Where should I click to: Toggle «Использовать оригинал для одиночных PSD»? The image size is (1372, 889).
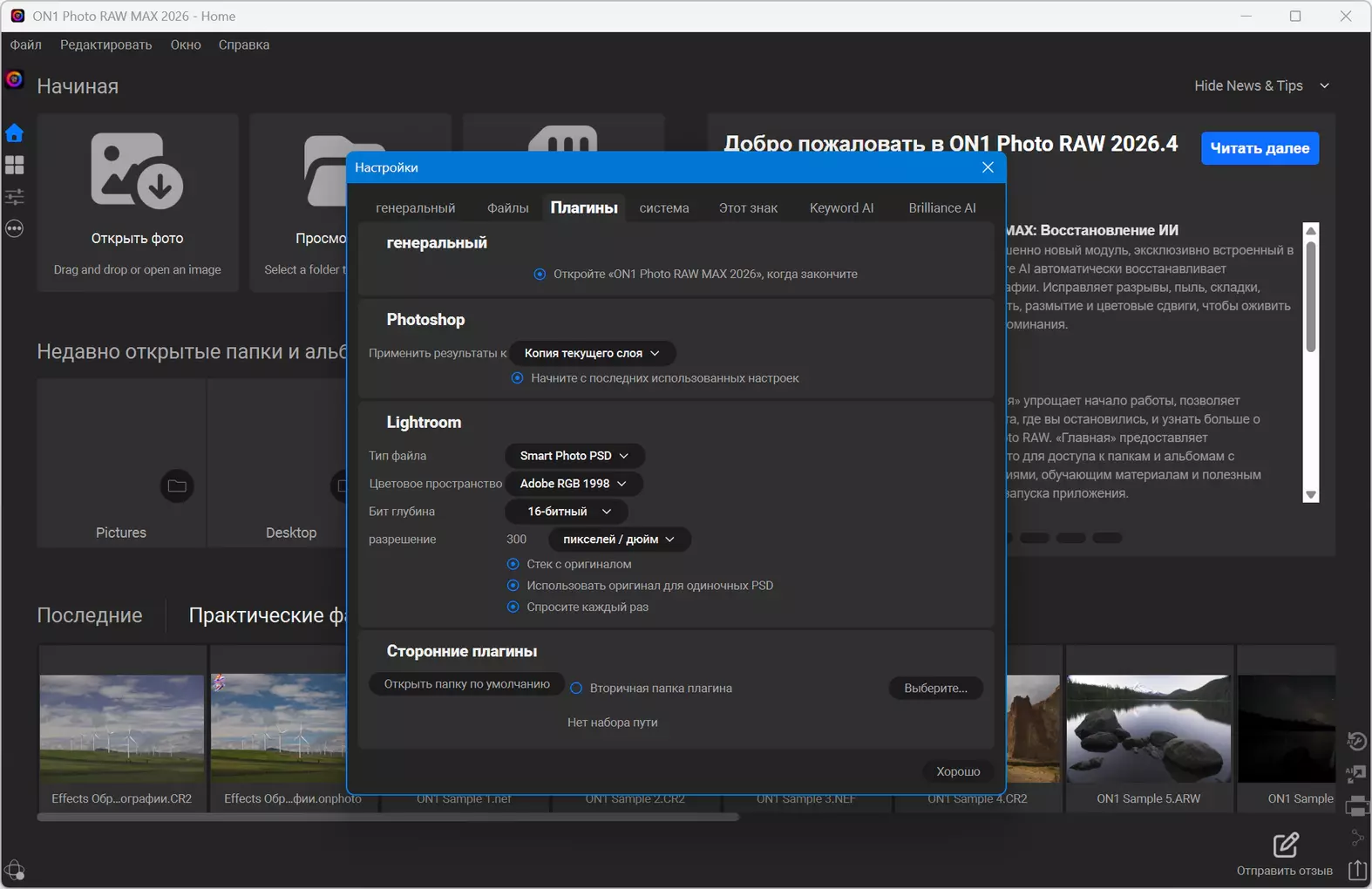point(513,586)
